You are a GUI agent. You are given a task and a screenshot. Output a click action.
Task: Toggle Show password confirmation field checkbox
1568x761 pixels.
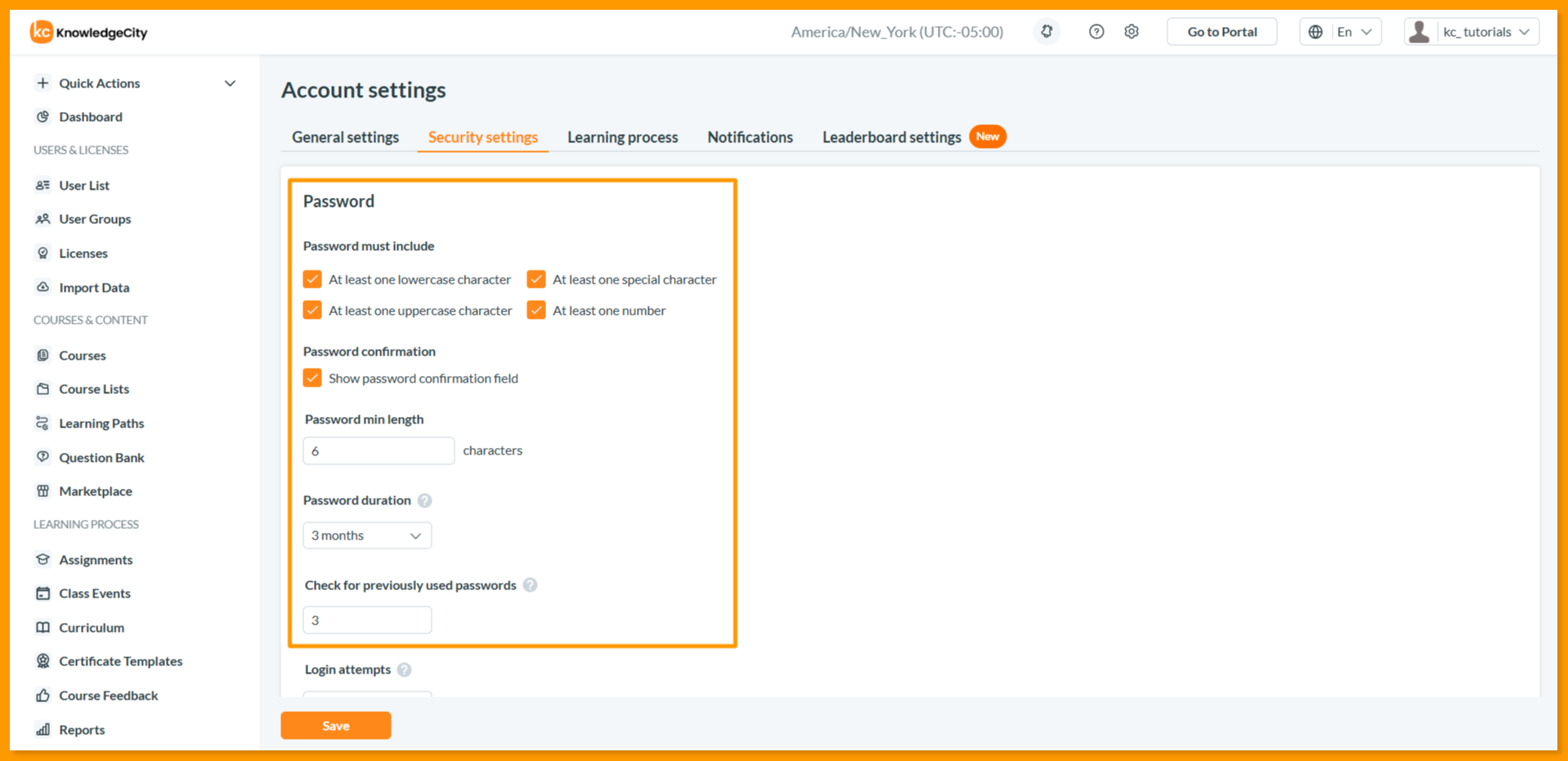312,378
